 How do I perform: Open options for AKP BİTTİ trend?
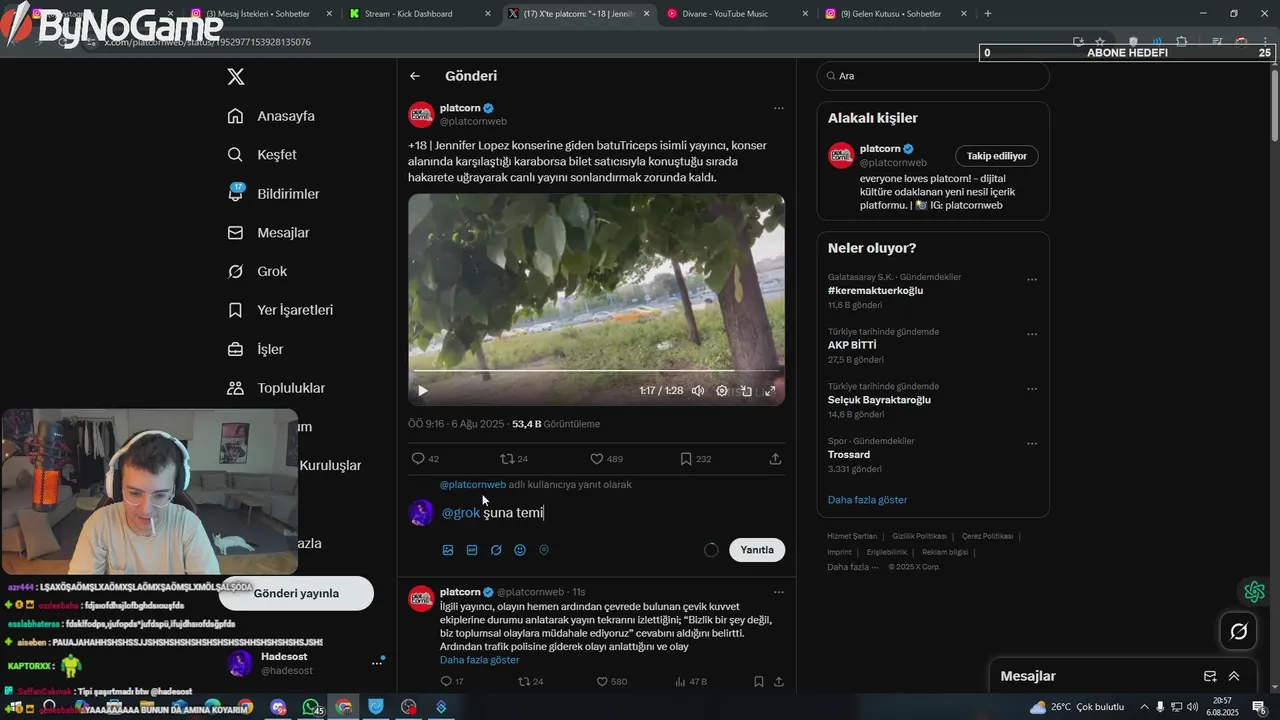tap(1032, 334)
